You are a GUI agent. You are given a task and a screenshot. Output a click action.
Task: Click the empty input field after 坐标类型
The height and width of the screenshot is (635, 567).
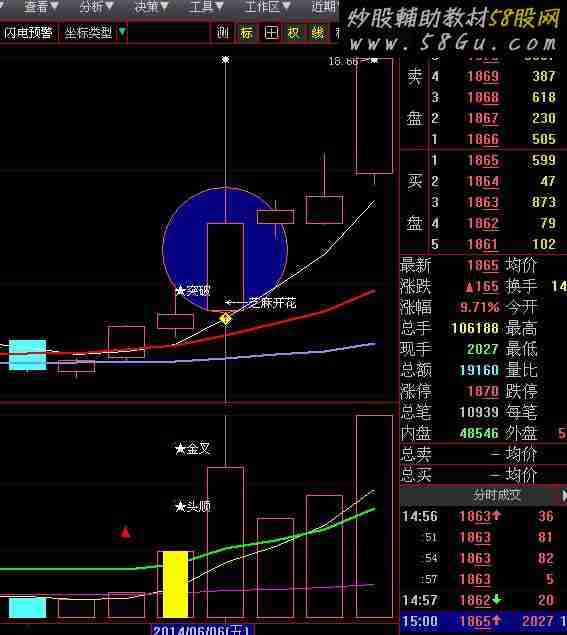click(168, 32)
